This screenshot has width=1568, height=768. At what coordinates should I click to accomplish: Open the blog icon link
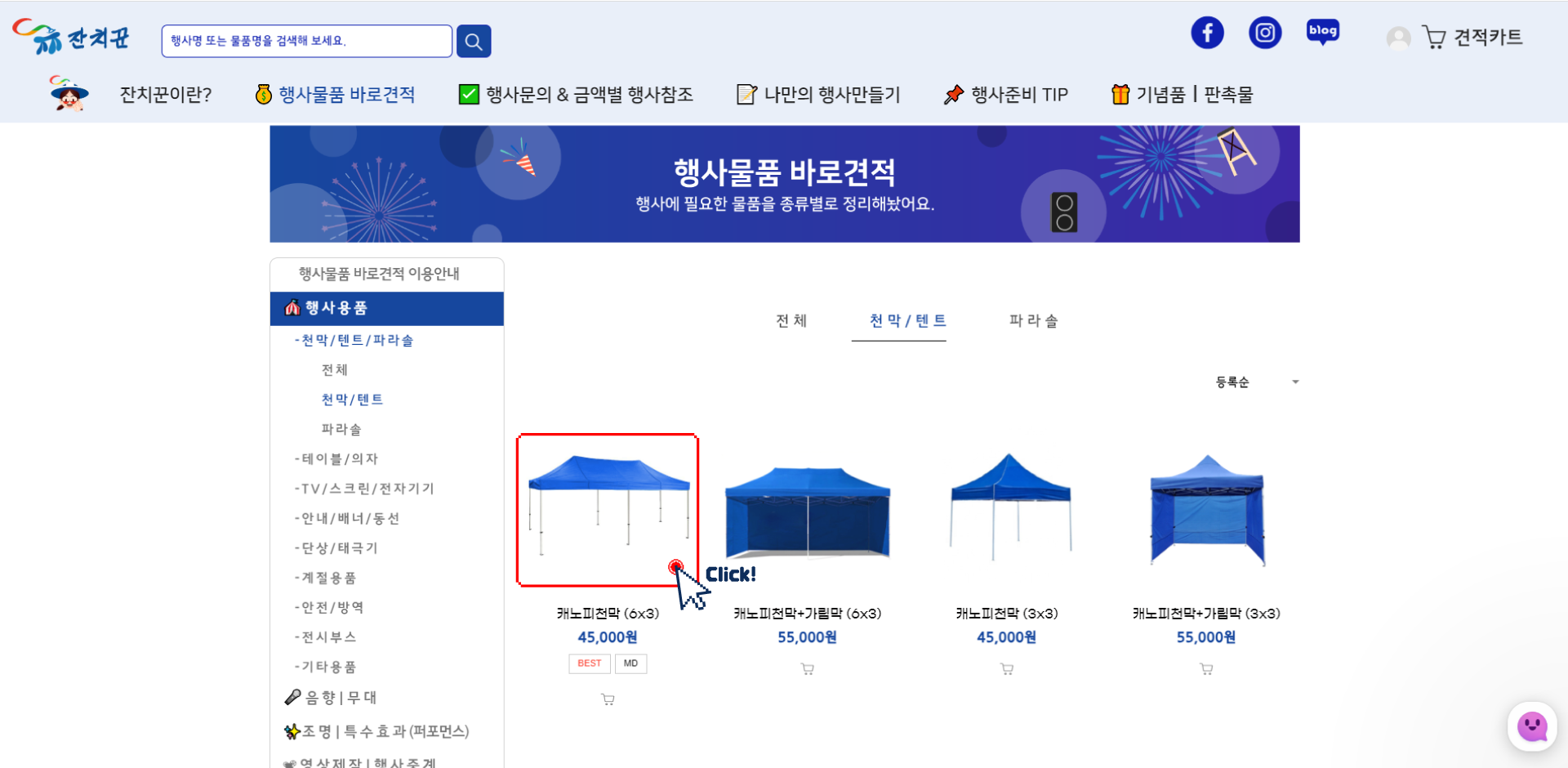pos(1322,32)
